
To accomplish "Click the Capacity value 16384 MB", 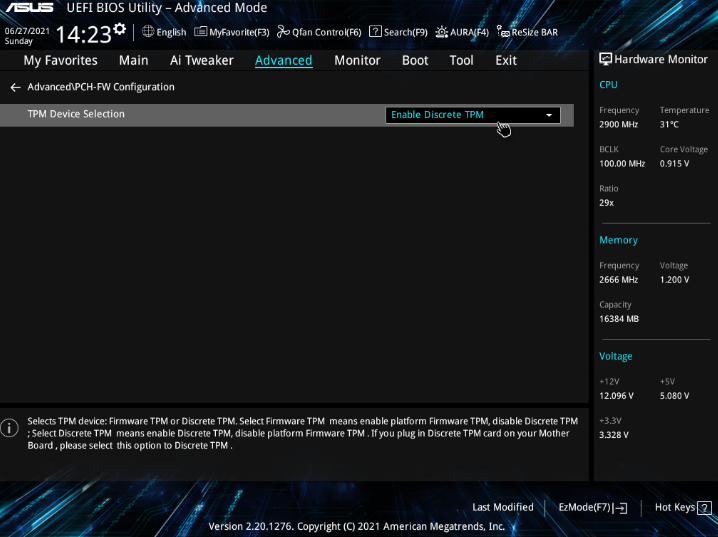I will (x=619, y=319).
